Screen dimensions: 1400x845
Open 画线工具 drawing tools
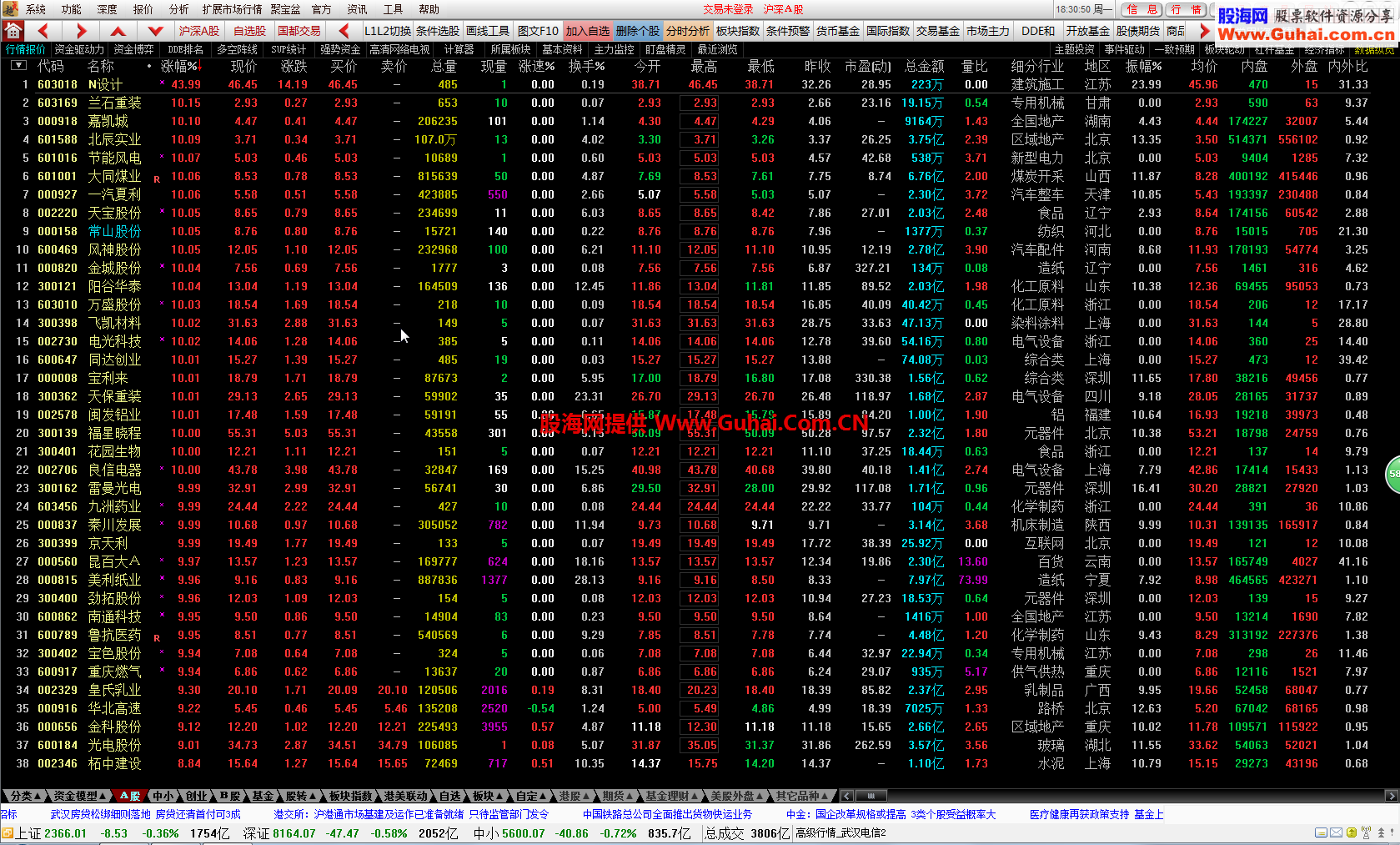(x=488, y=31)
